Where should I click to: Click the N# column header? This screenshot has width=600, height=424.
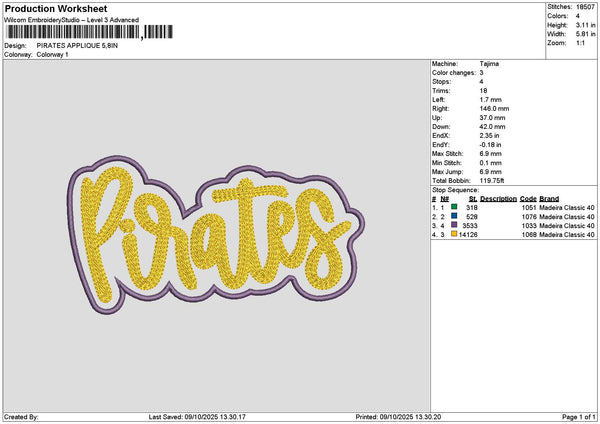coord(444,199)
